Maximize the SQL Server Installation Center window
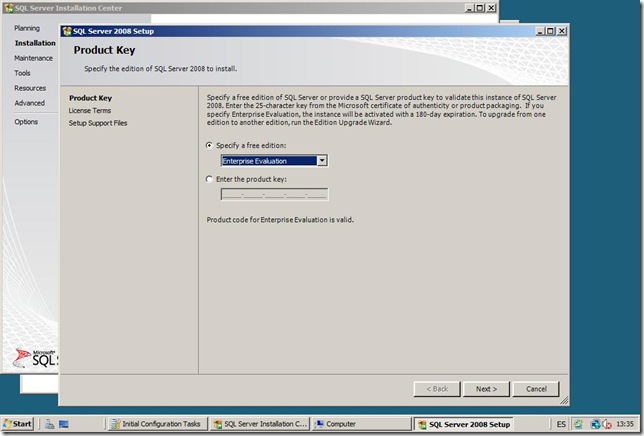Viewport: 644px width, 436px height. pyautogui.click(x=480, y=8)
